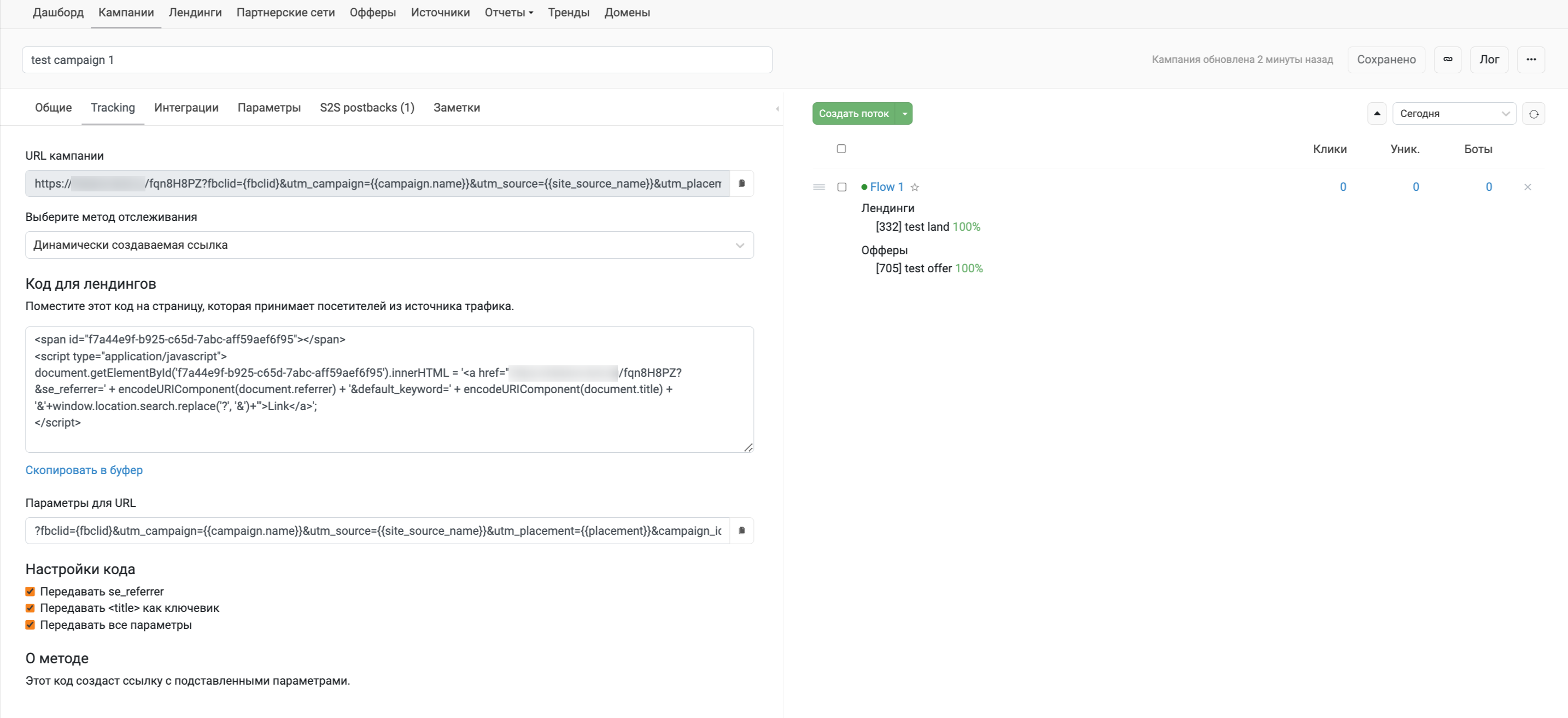
Task: Click the Уник. column header
Action: tap(1405, 149)
